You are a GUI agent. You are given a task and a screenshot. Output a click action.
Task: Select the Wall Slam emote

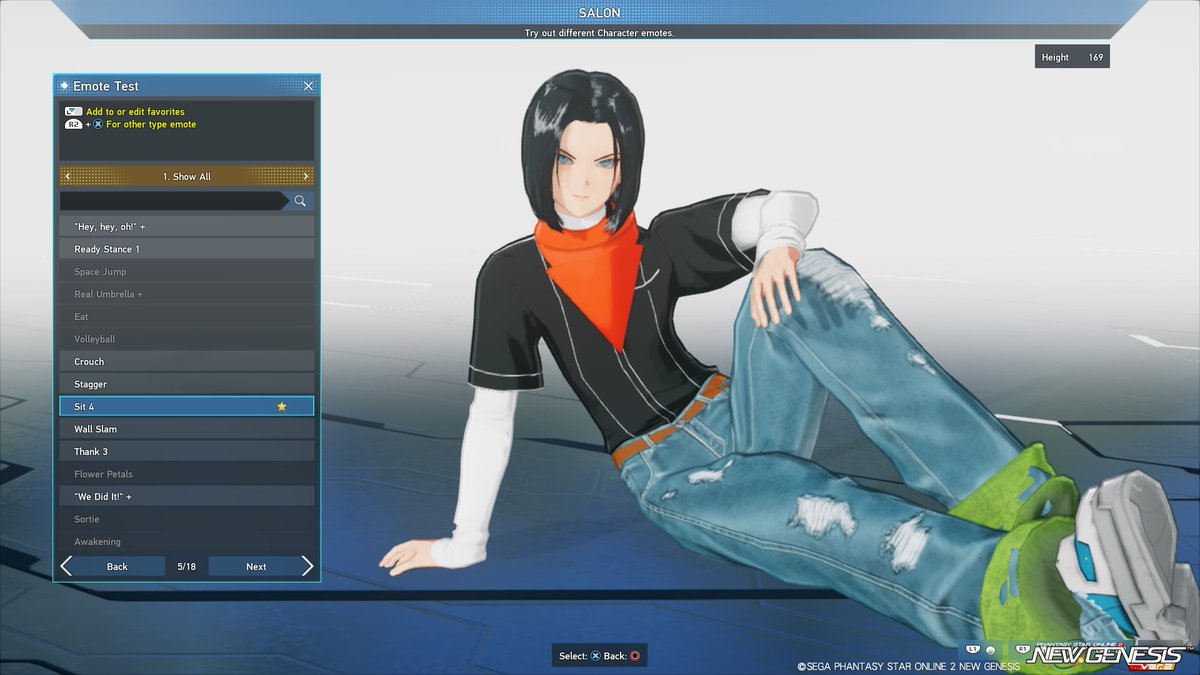(187, 429)
